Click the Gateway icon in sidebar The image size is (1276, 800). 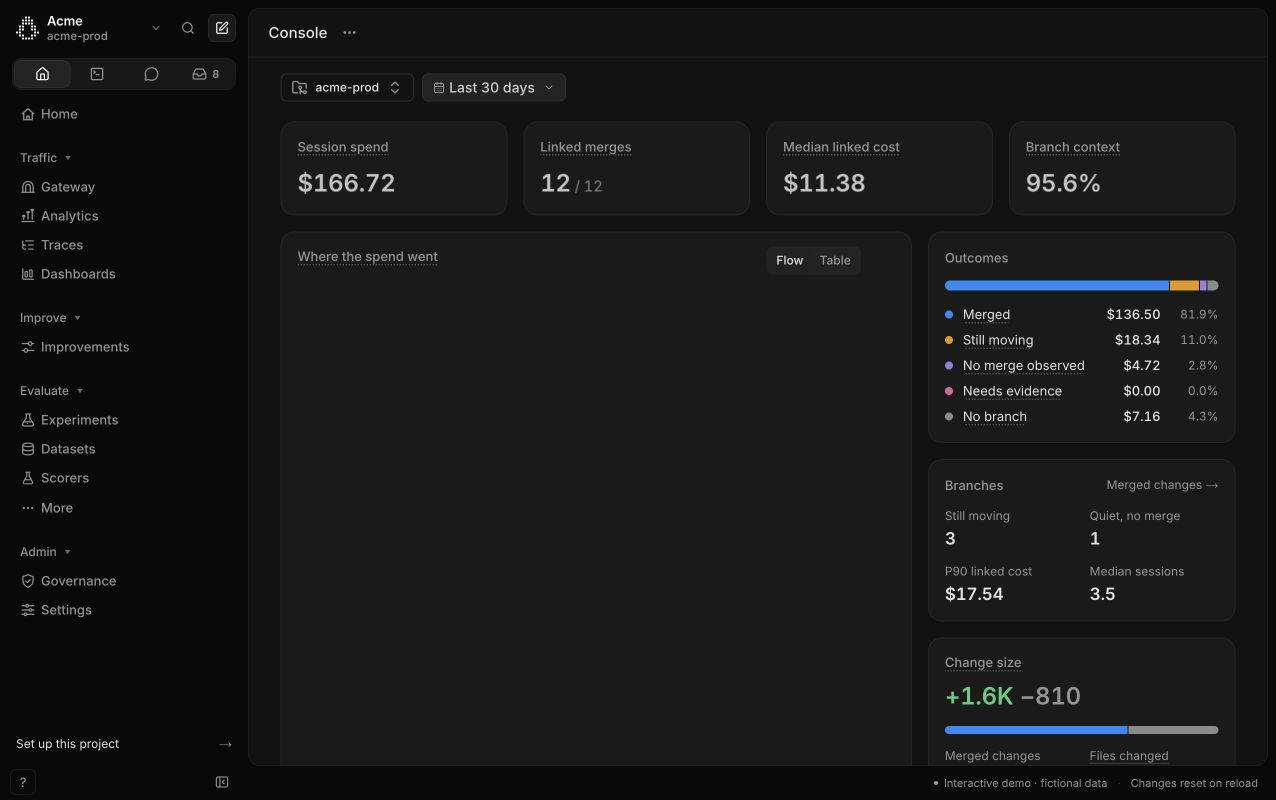(x=28, y=187)
